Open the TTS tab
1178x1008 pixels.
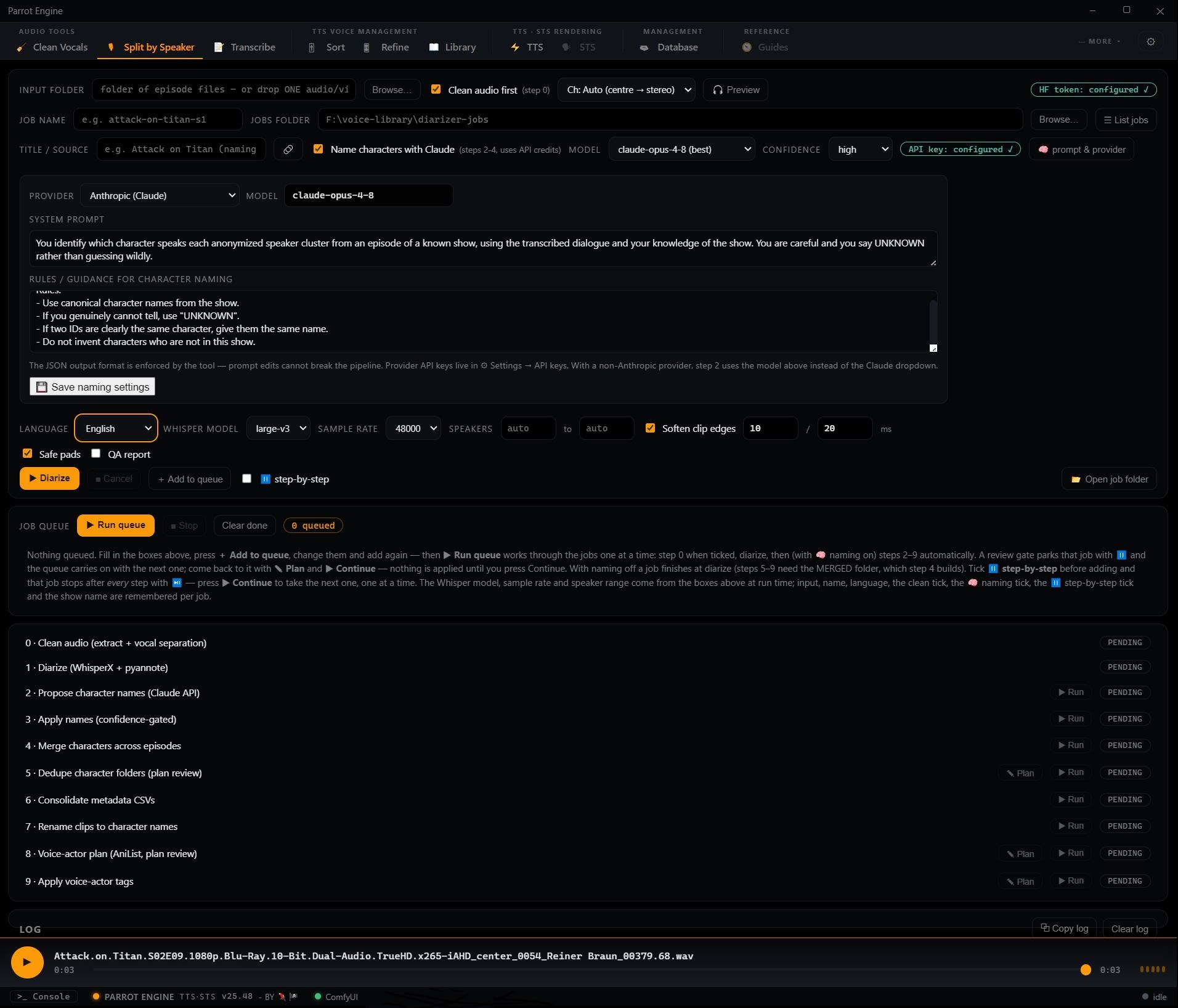527,47
